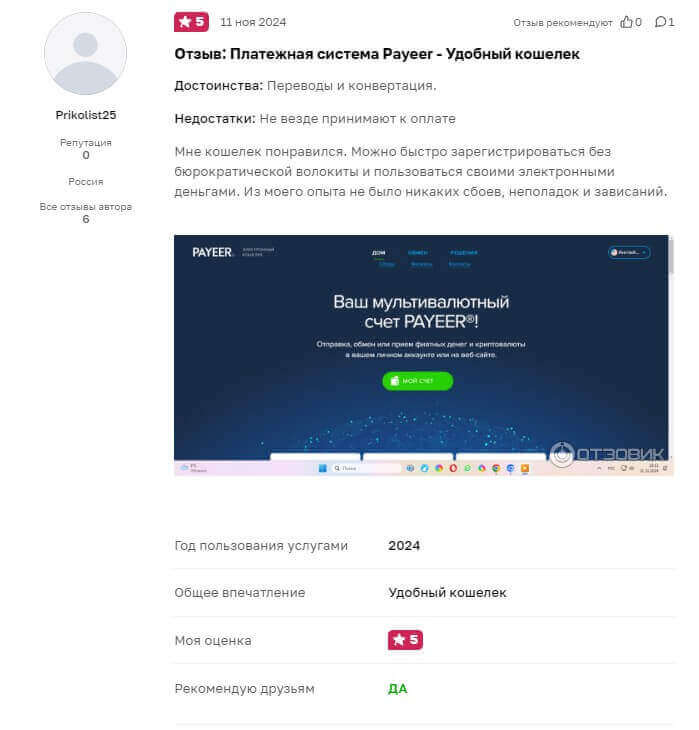Click the taskbar search field in the screenshot
The width and height of the screenshot is (699, 730).
366,468
